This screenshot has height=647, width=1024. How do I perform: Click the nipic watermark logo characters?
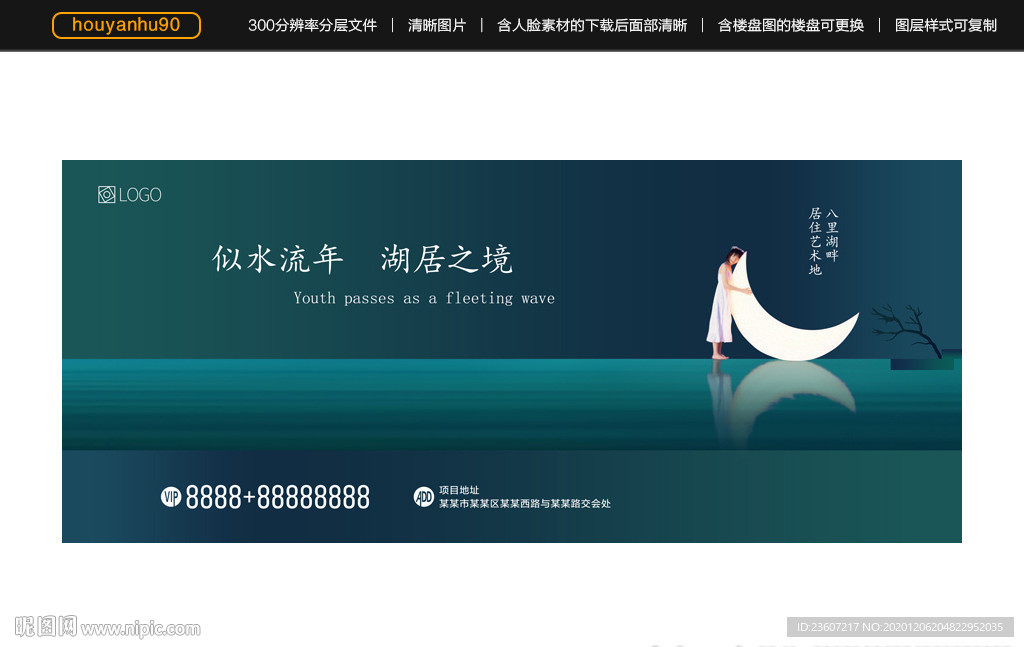tap(45, 627)
